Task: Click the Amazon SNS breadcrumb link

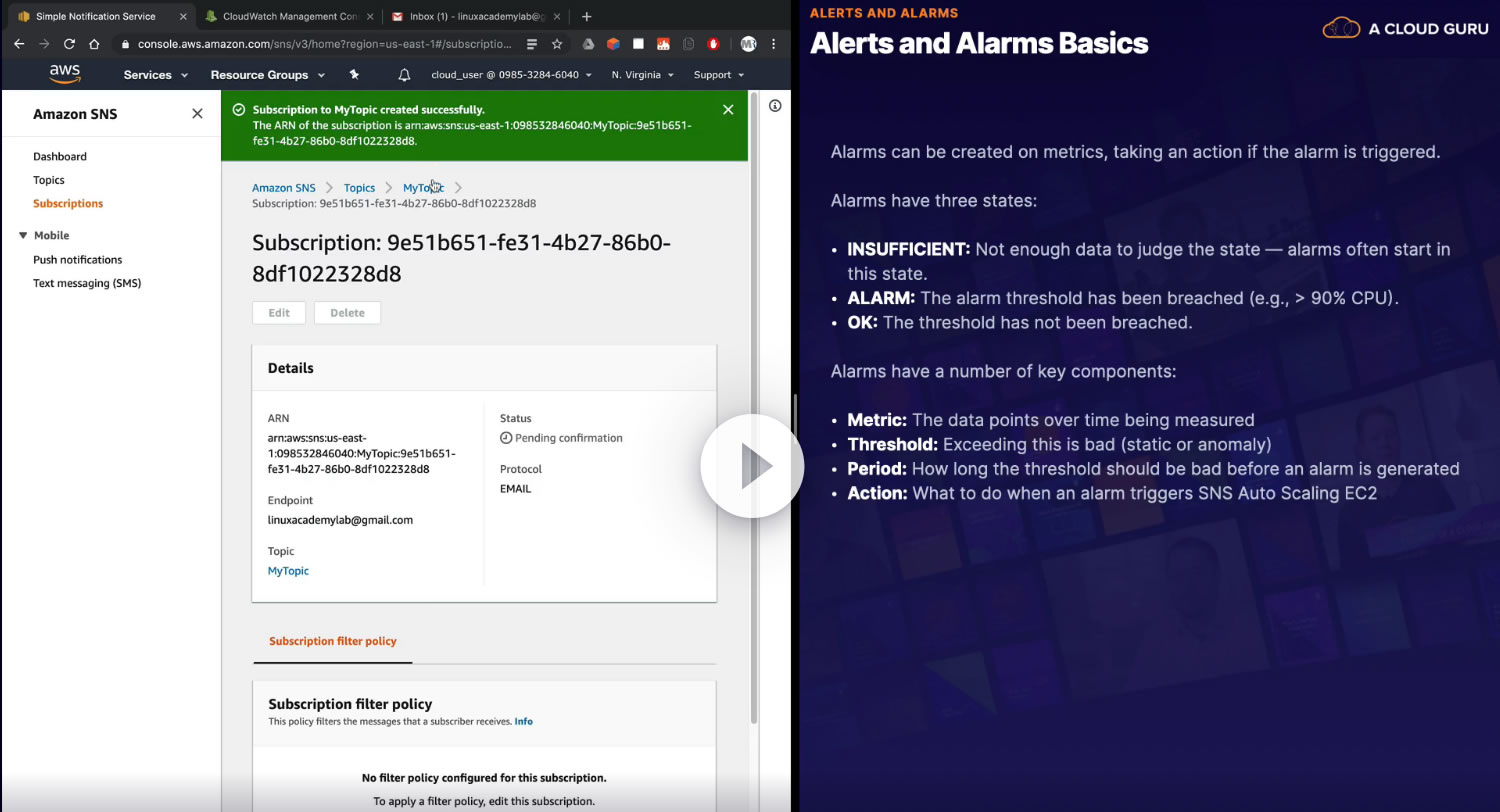Action: 284,188
